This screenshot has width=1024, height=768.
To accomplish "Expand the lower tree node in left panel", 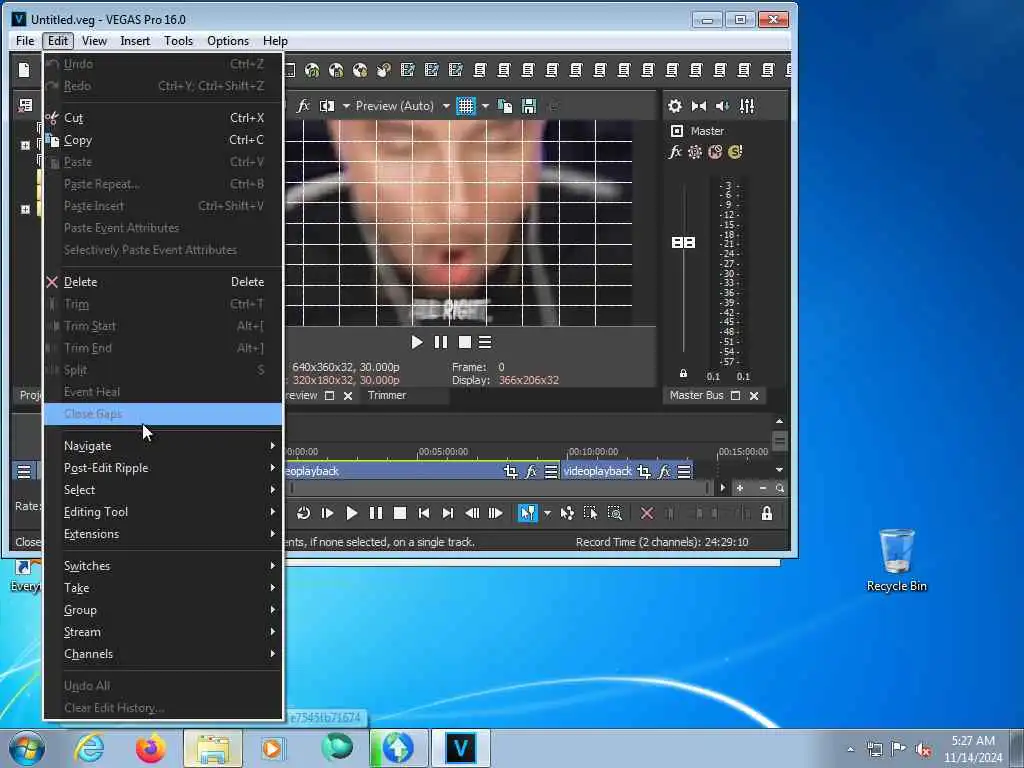I will (25, 209).
